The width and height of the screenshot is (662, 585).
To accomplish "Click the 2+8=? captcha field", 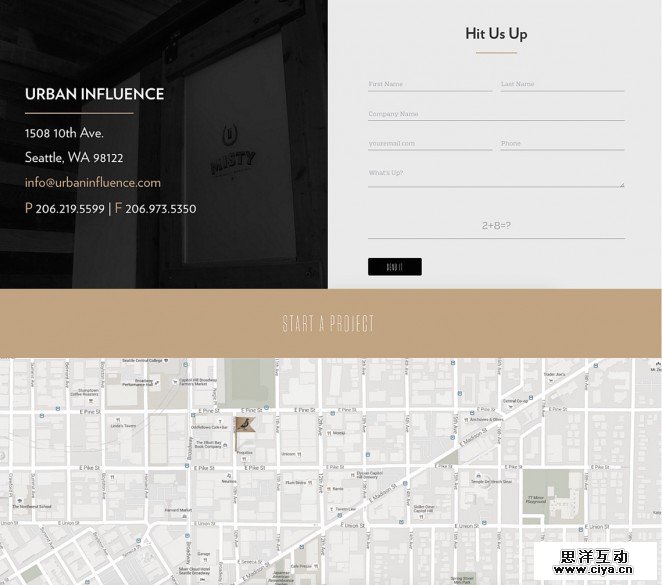I will [496, 226].
